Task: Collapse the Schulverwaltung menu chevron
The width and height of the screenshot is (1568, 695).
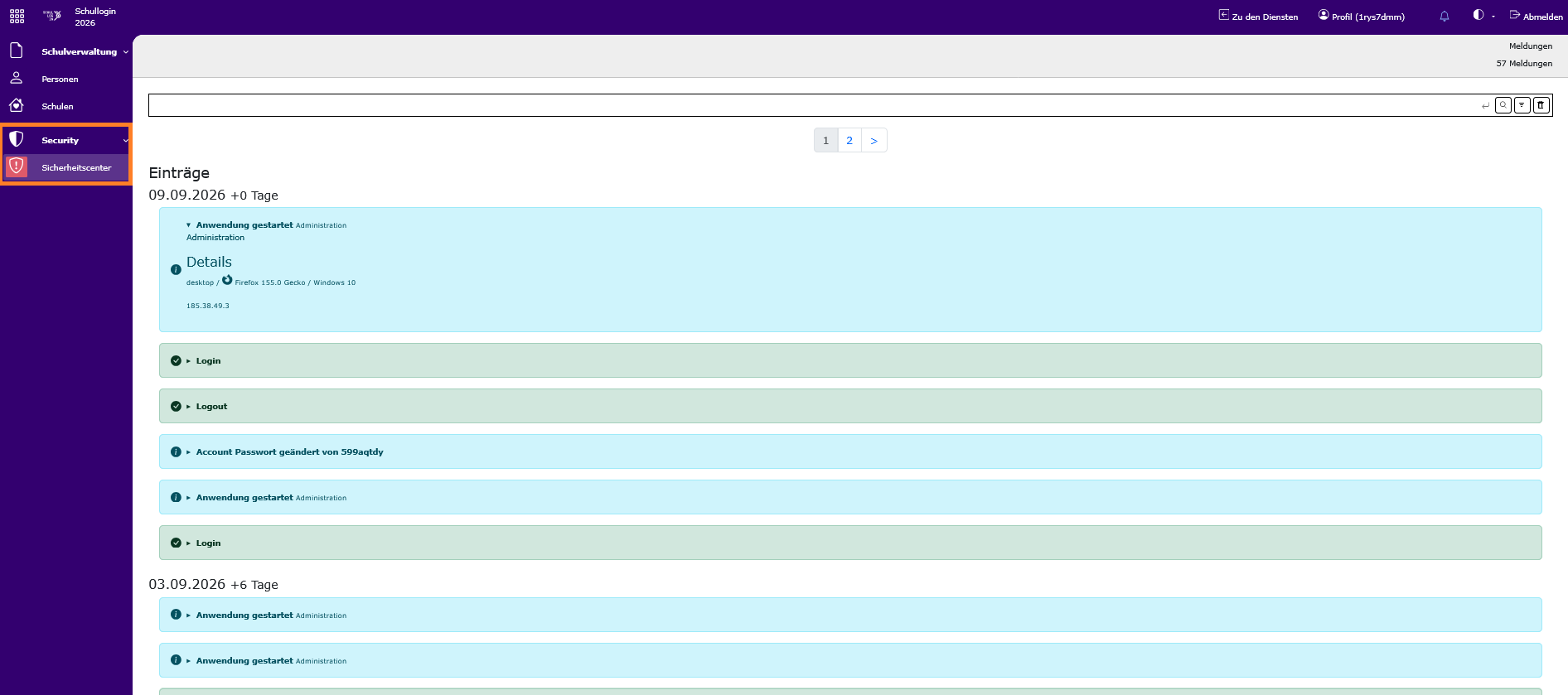Action: (126, 51)
